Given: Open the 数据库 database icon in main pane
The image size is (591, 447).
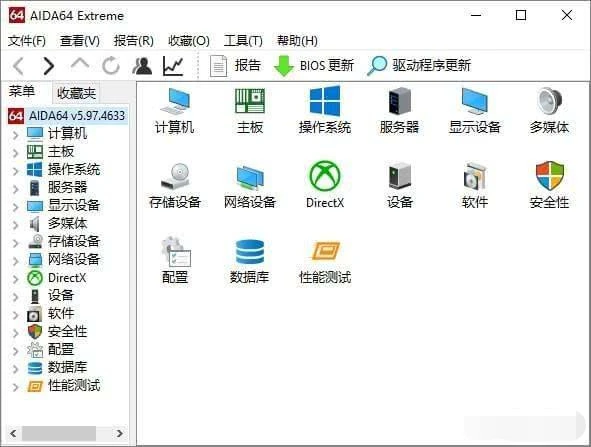Looking at the screenshot, I should click(250, 251).
